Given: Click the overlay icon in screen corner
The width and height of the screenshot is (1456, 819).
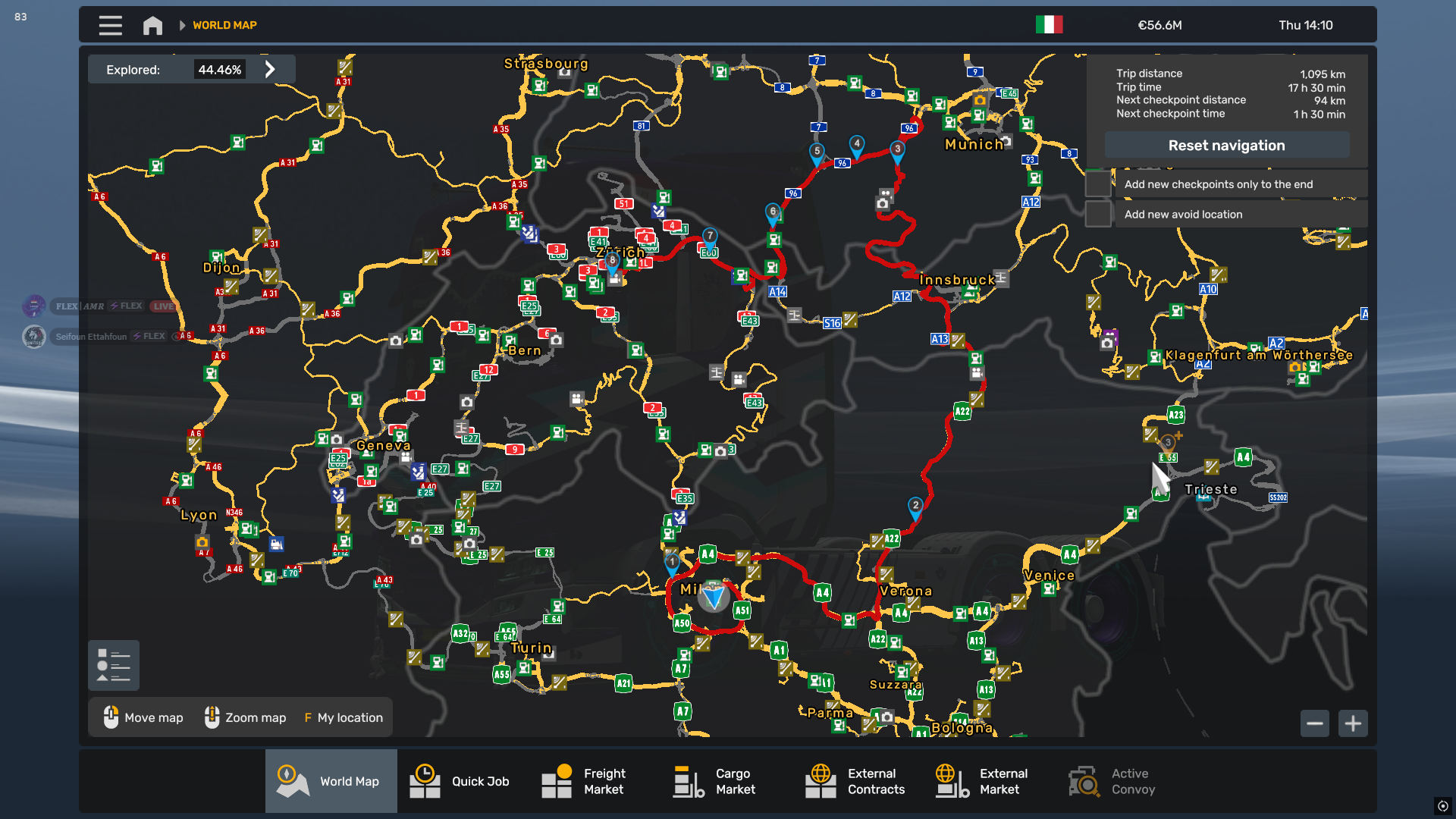Looking at the screenshot, I should click(x=1442, y=806).
